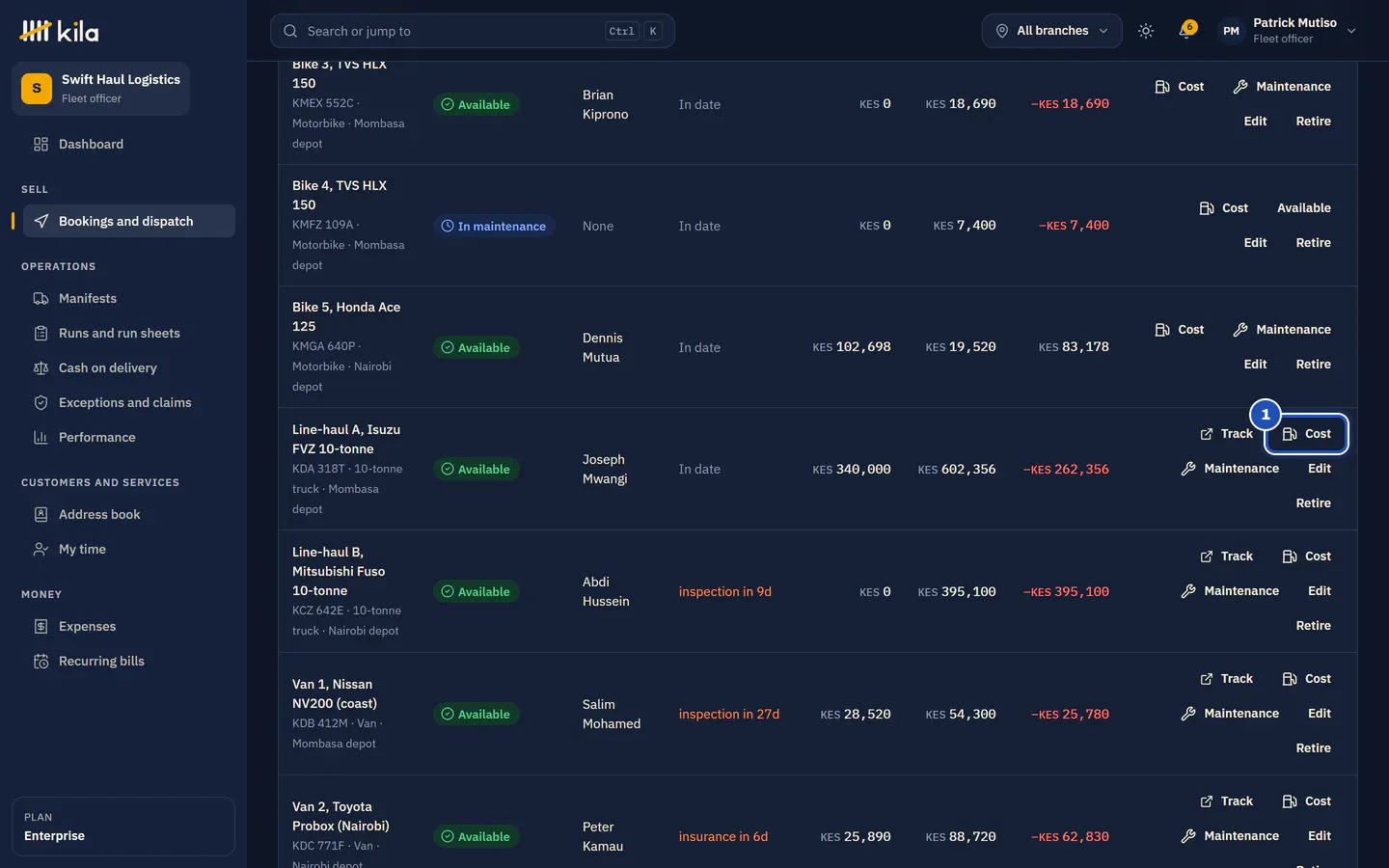The height and width of the screenshot is (868, 1389).
Task: Click the Enterprise plan card
Action: point(123,827)
